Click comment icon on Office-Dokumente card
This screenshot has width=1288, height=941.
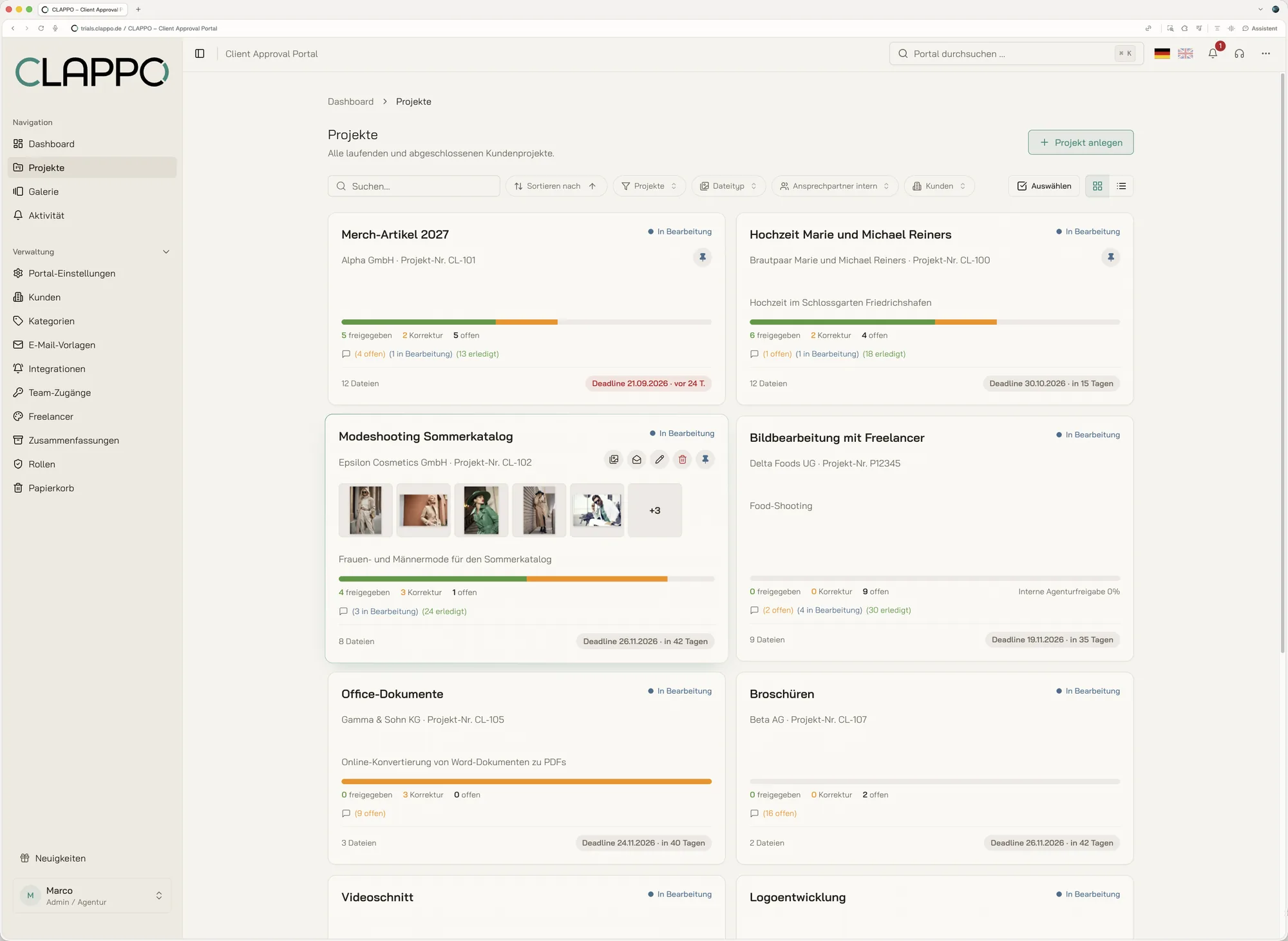point(346,813)
